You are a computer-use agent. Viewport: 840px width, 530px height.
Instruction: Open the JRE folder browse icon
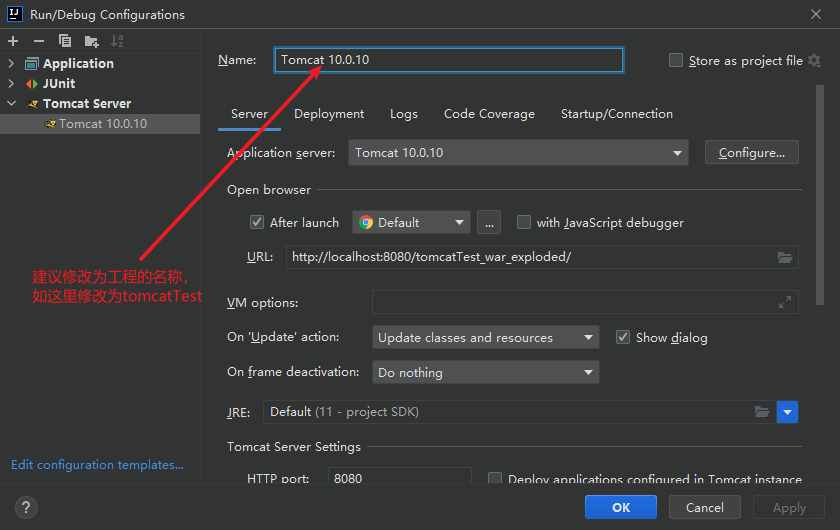pyautogui.click(x=762, y=412)
